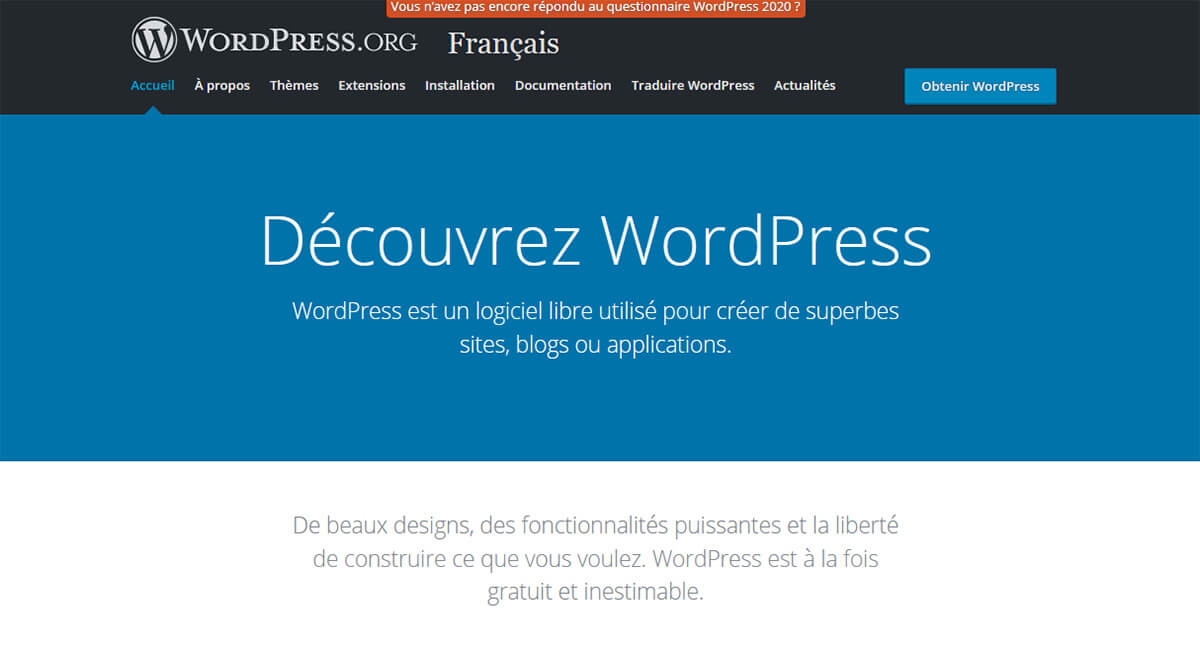This screenshot has height=646, width=1200.
Task: Click the Obtenir WordPress button
Action: (980, 86)
